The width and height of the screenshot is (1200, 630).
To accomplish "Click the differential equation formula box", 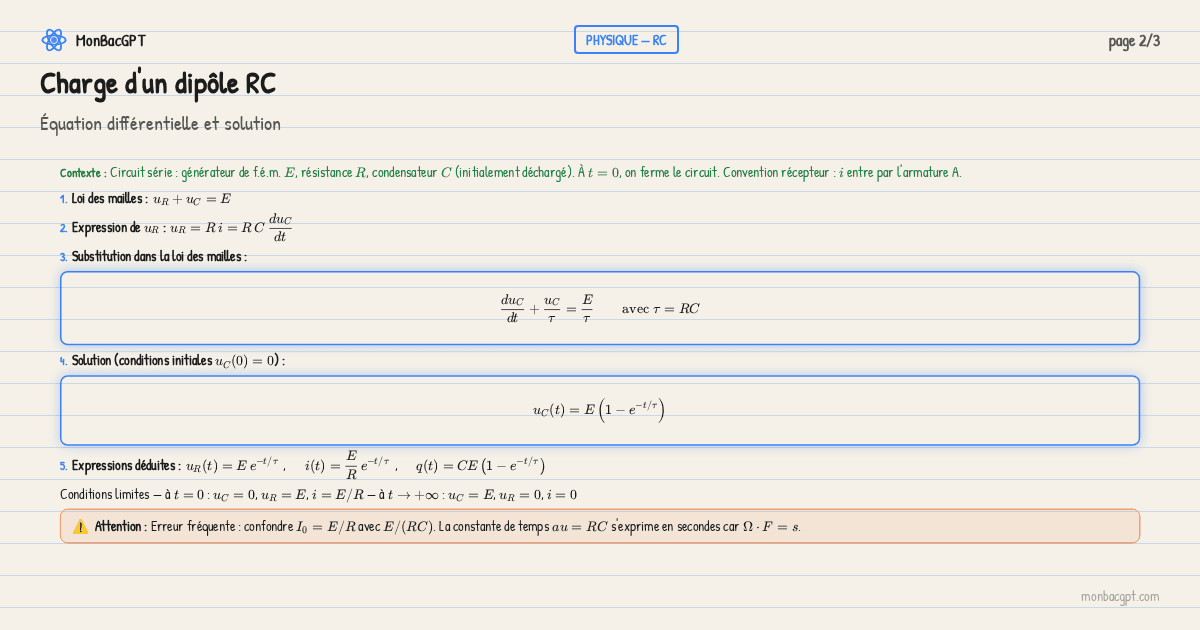I will (x=600, y=308).
